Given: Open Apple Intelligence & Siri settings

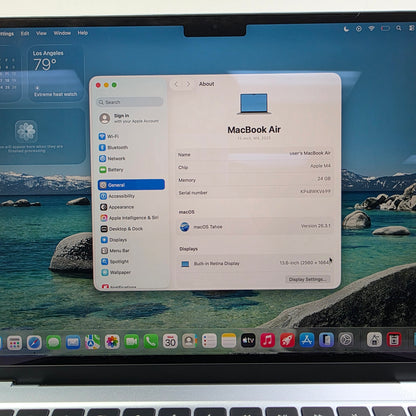Looking at the screenshot, I should [129, 218].
